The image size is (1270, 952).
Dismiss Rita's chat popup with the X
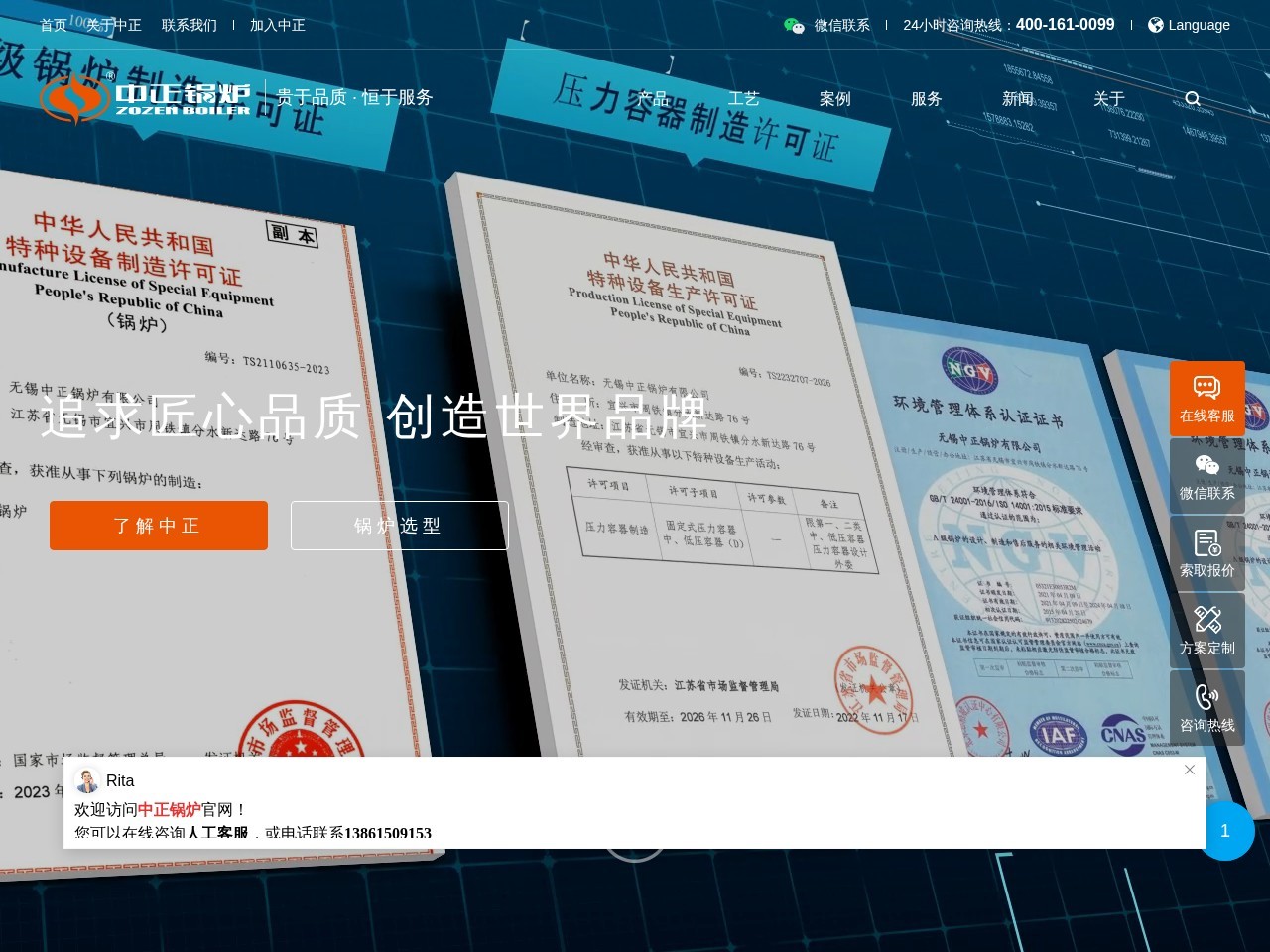pos(1189,770)
